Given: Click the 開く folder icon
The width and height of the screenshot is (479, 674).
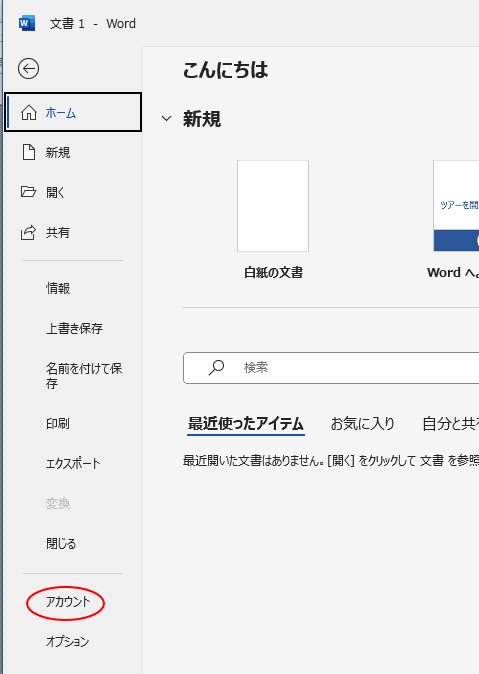Looking at the screenshot, I should coord(28,192).
